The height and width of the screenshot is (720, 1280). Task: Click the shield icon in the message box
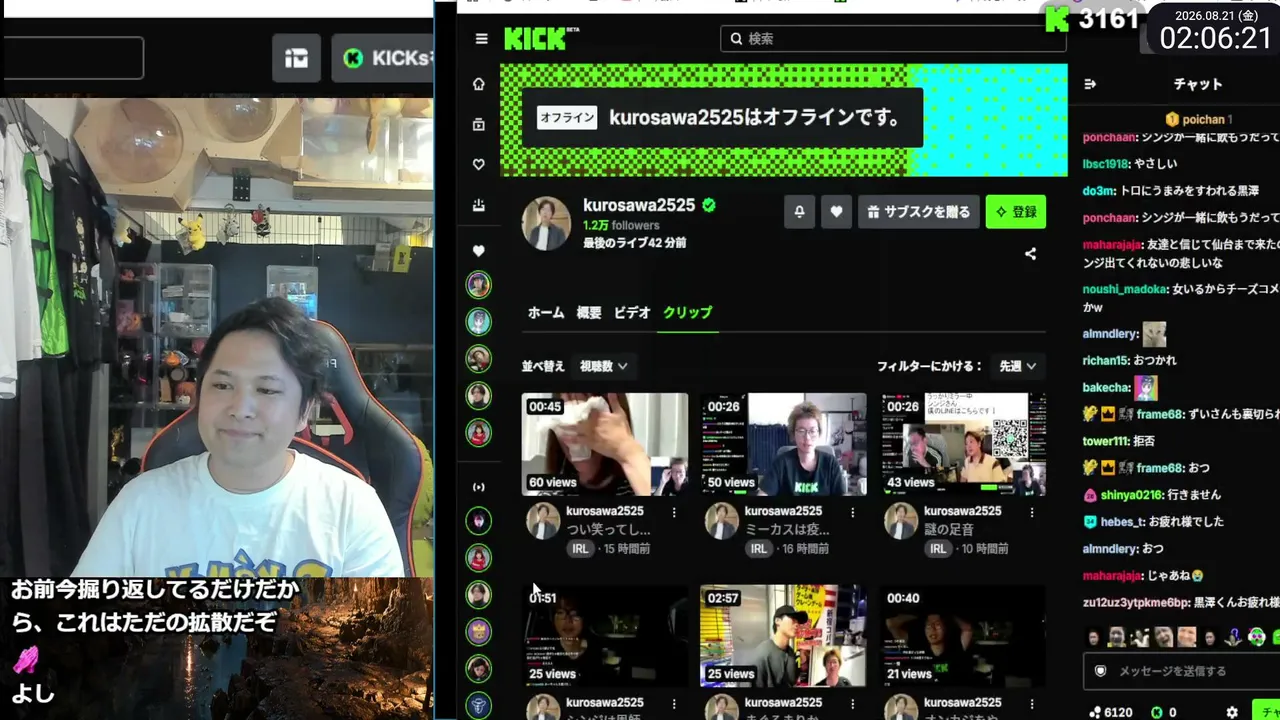point(1101,671)
